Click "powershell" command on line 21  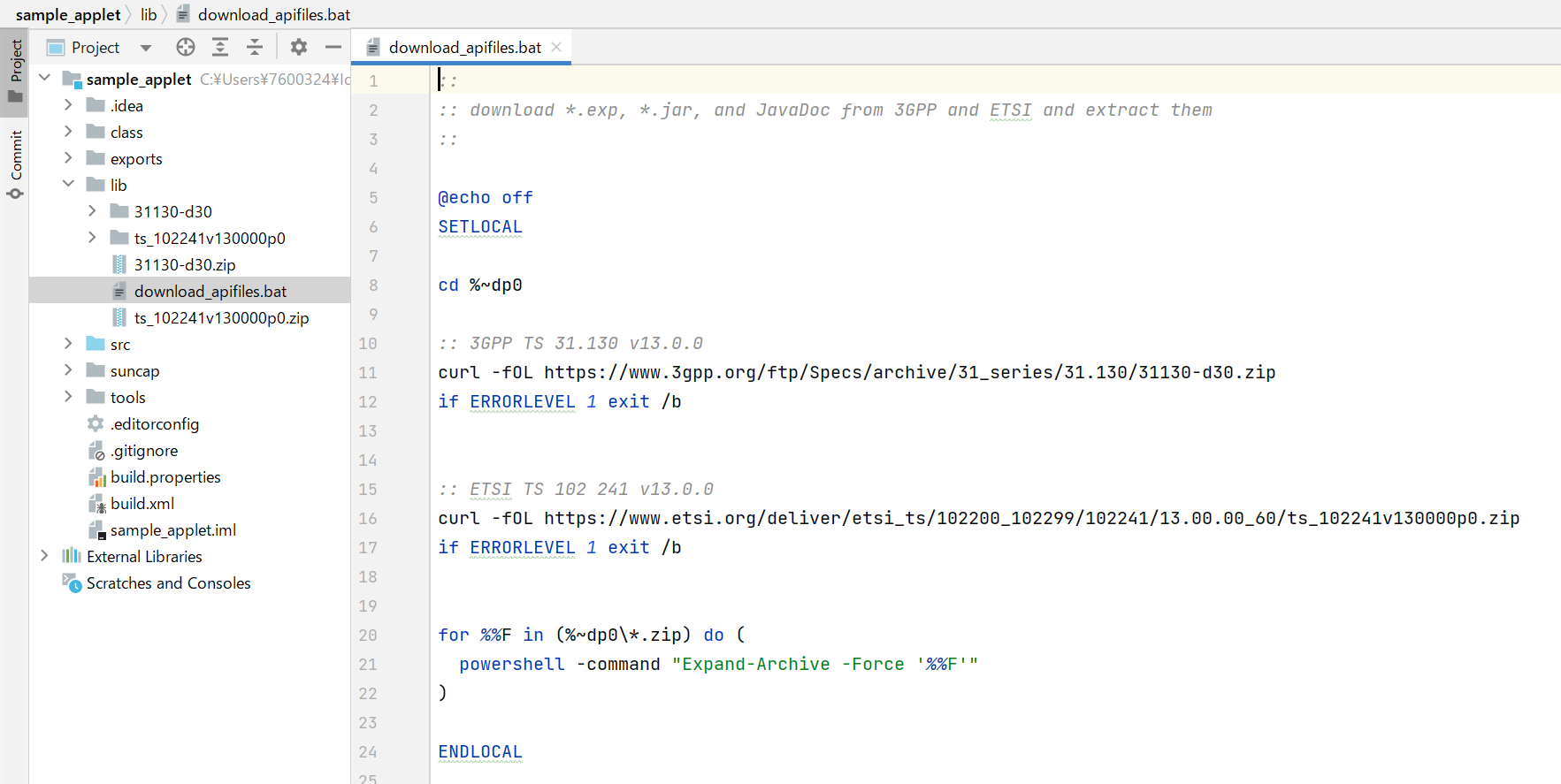pyautogui.click(x=512, y=664)
